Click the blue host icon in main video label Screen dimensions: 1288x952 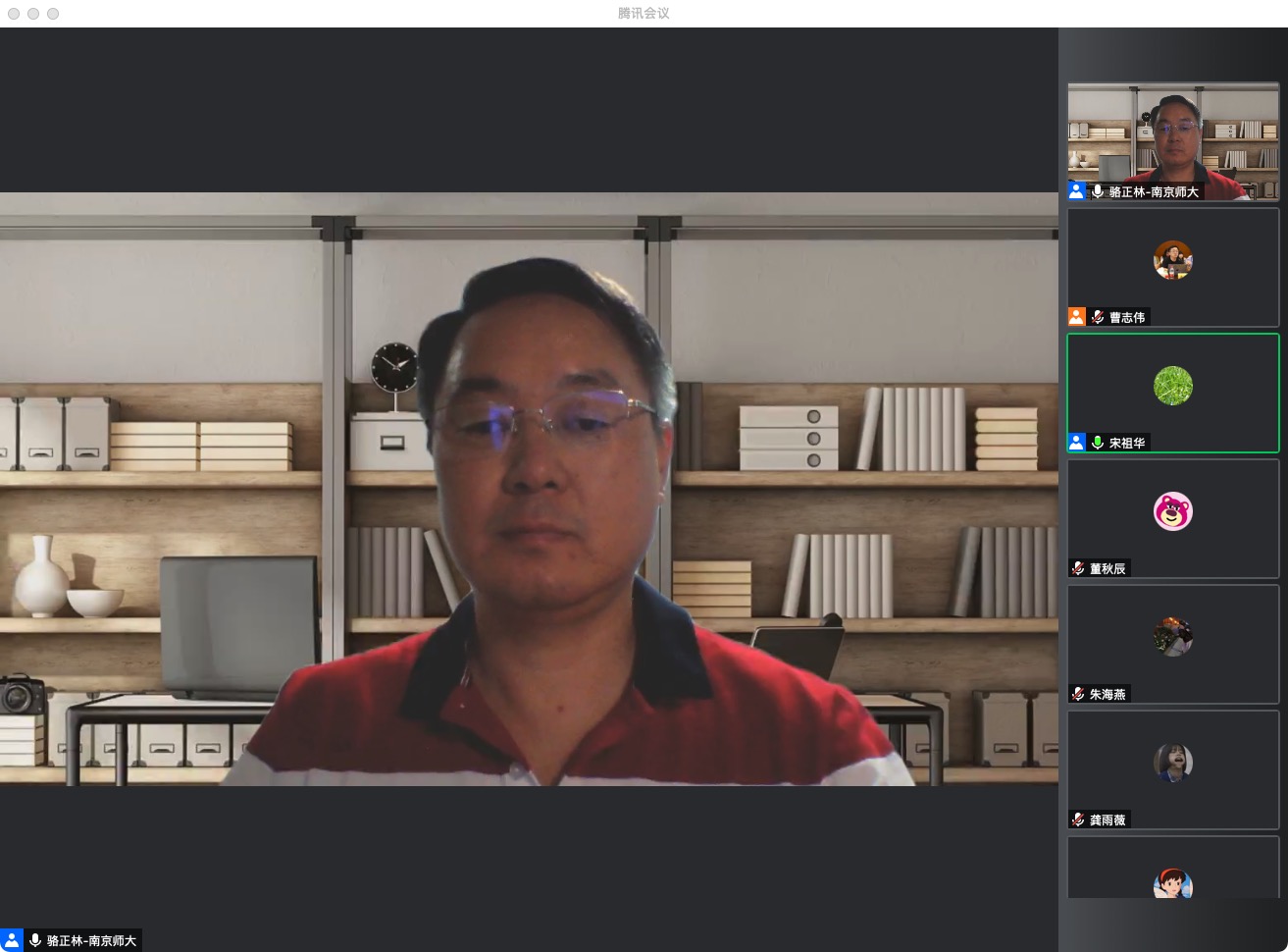click(x=11, y=940)
